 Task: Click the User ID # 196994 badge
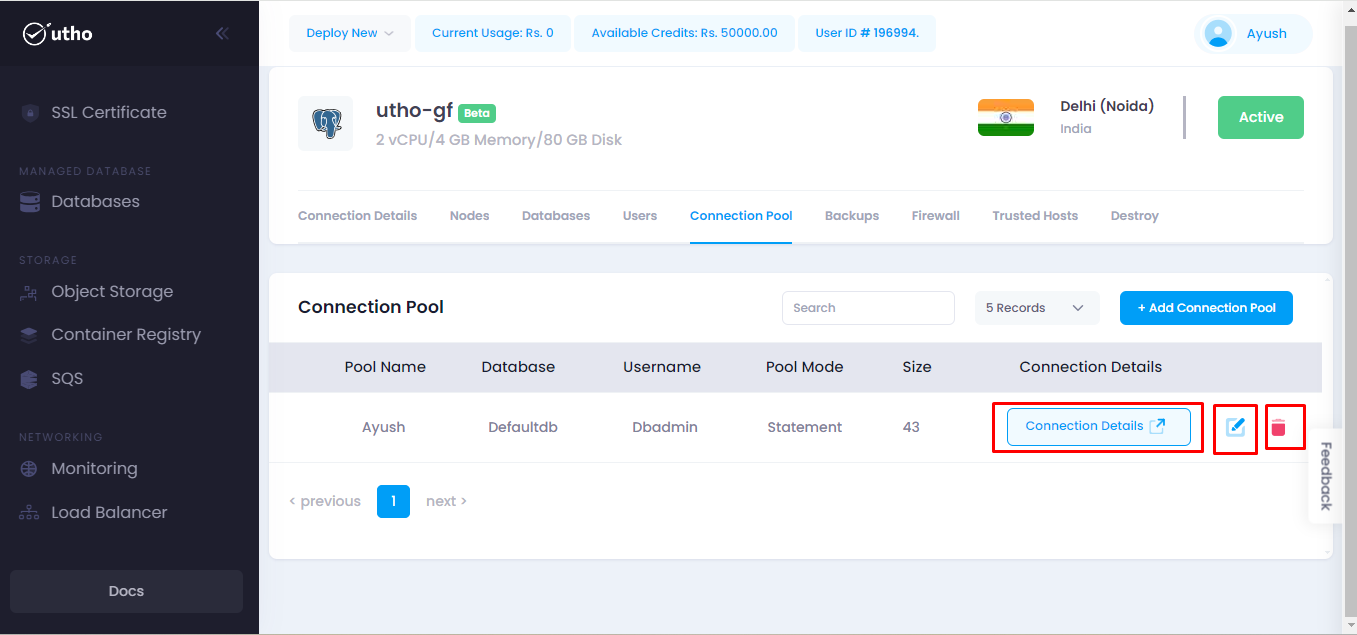pos(867,33)
